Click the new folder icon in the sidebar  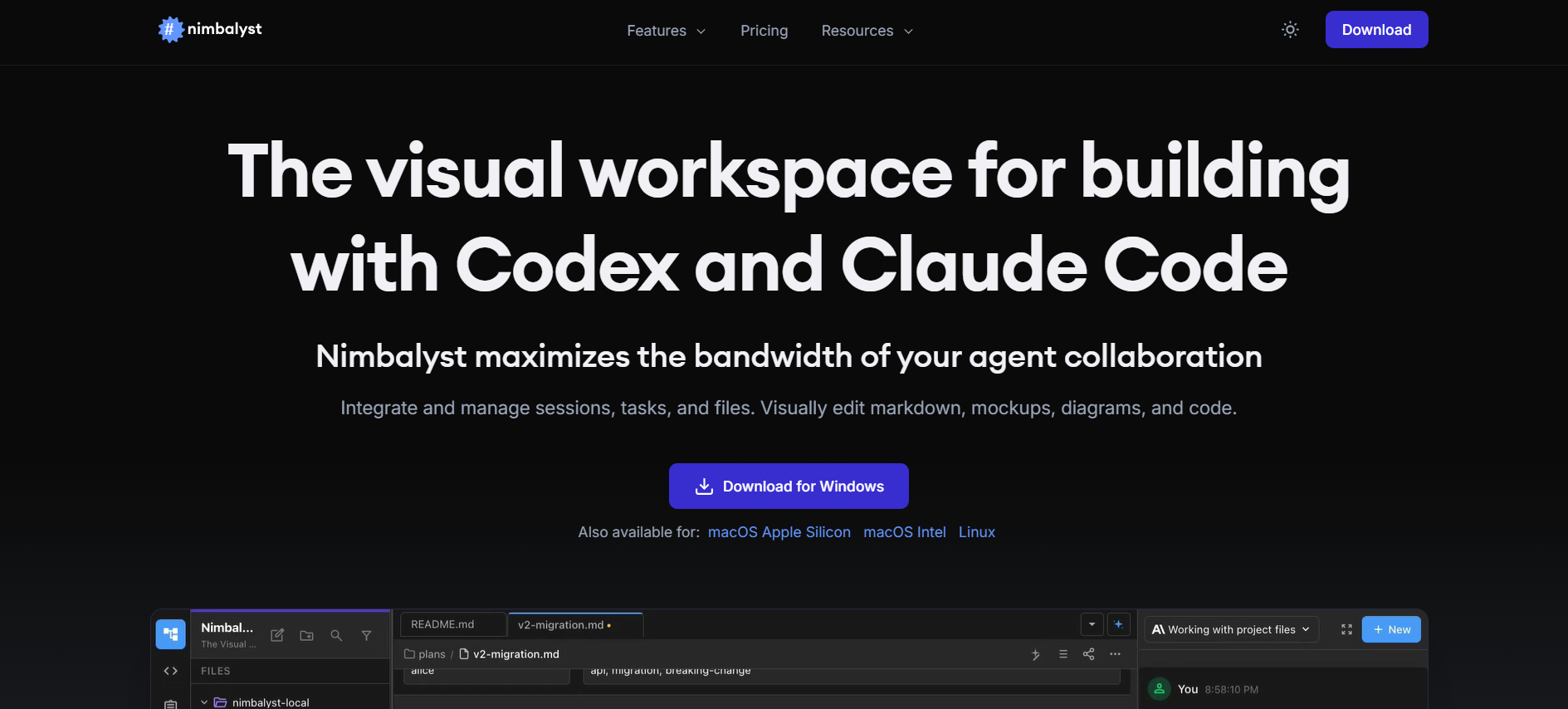(306, 635)
